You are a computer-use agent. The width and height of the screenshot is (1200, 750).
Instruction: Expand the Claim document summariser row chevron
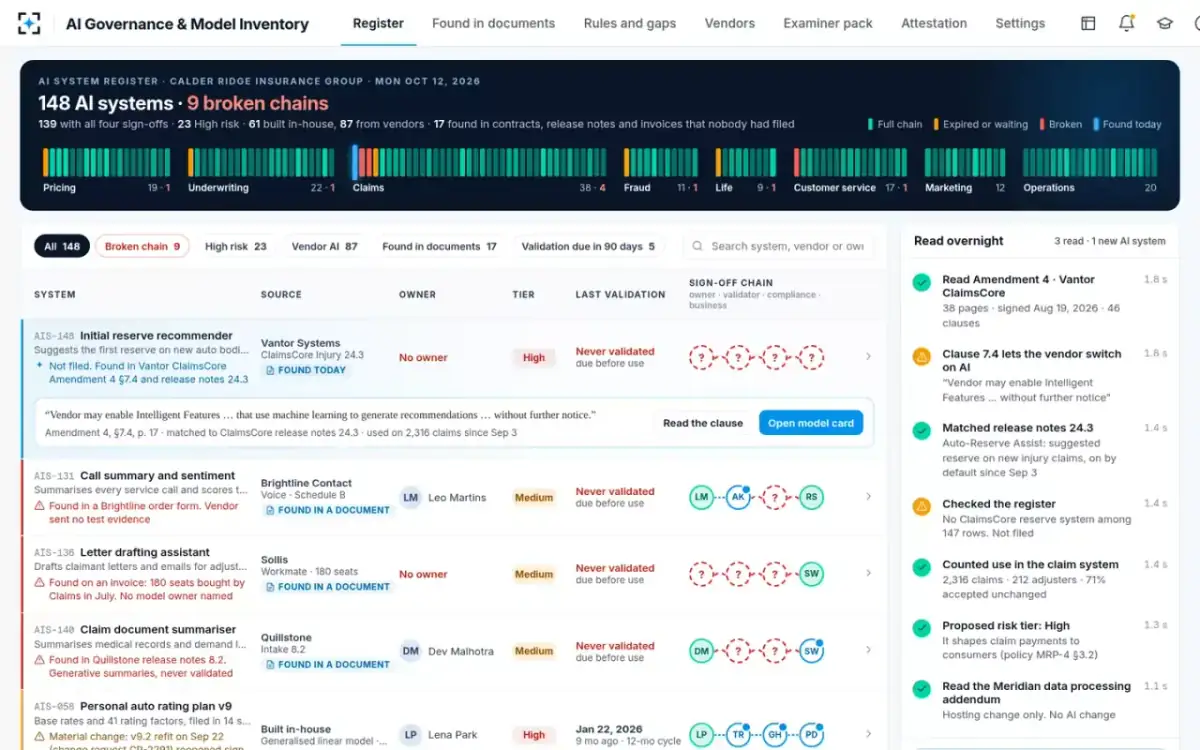[867, 651]
